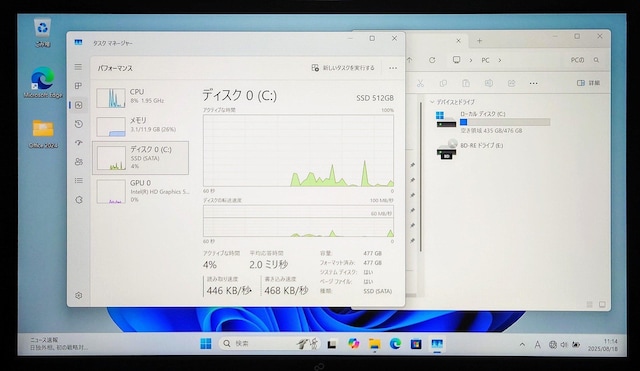Image resolution: width=640 pixels, height=371 pixels.
Task: Click the C: drive usage bar
Action: [x=505, y=122]
